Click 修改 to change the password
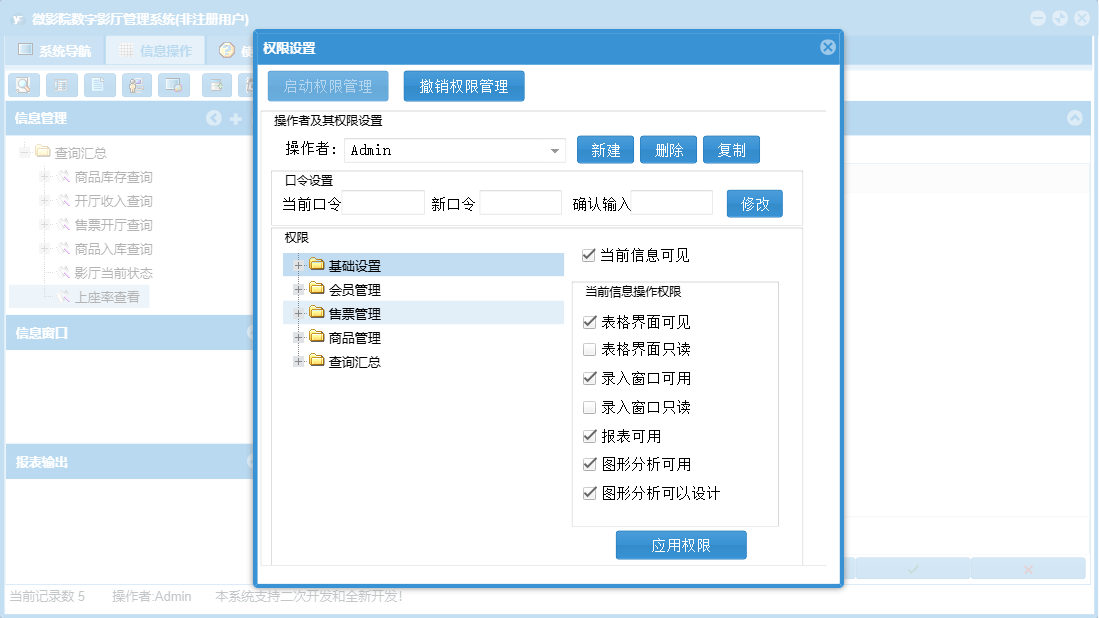 tap(755, 204)
